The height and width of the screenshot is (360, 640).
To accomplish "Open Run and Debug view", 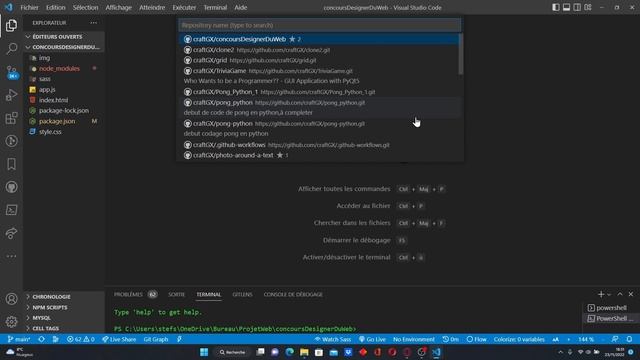I will tap(11, 95).
